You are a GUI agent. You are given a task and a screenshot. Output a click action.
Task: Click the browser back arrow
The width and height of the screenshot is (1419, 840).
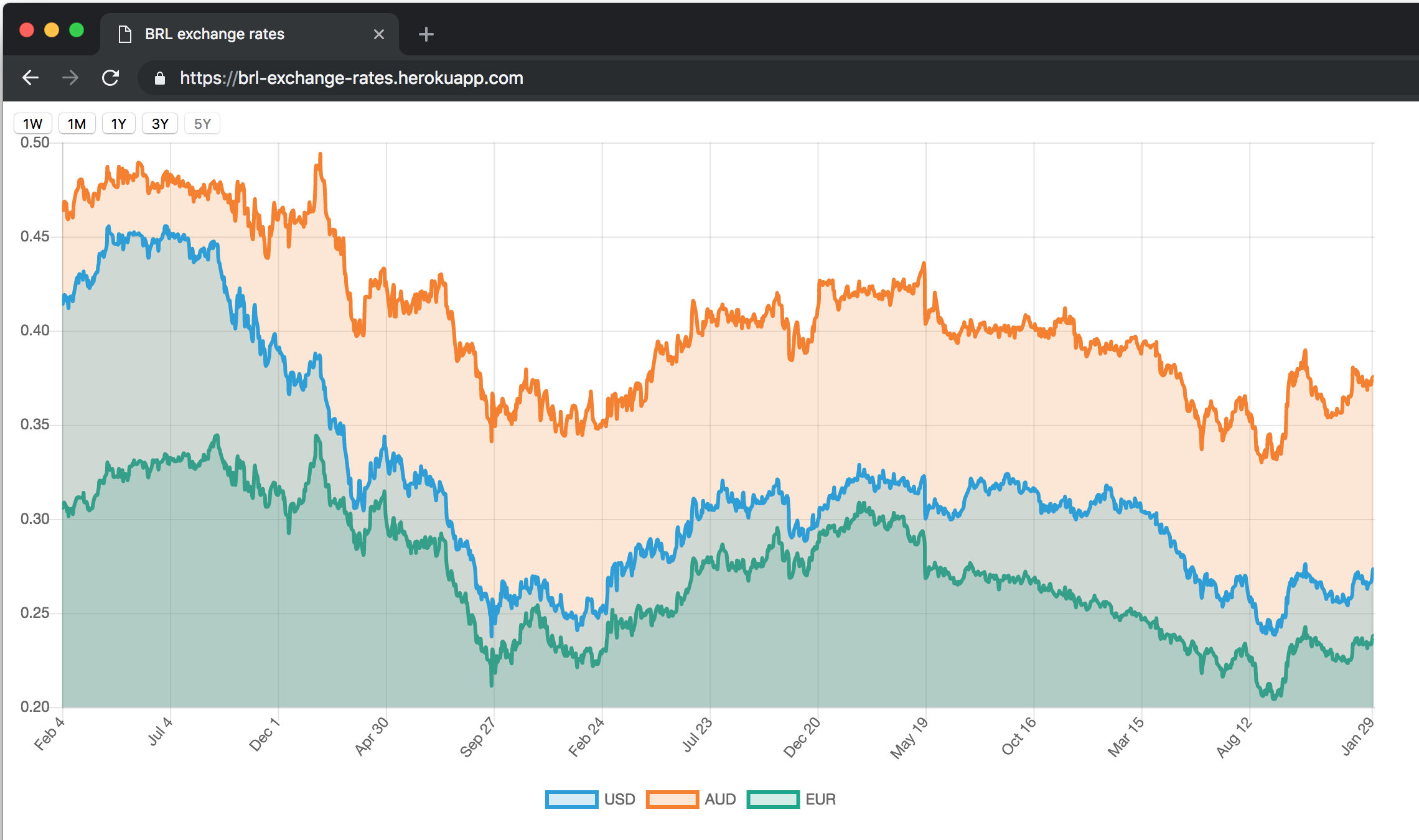pos(30,78)
